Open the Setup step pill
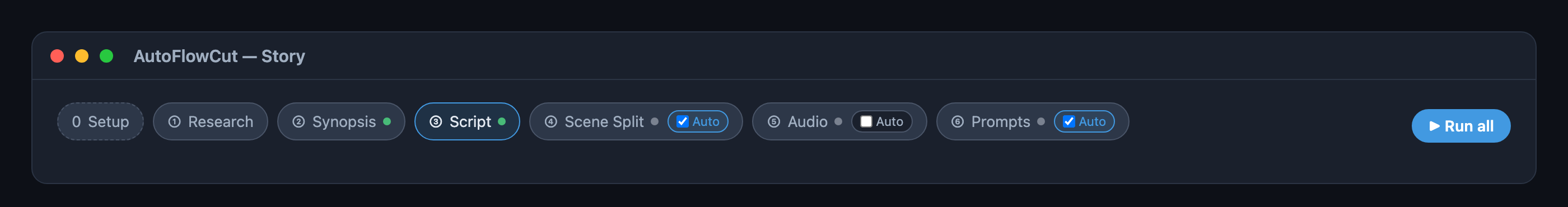 [x=100, y=122]
